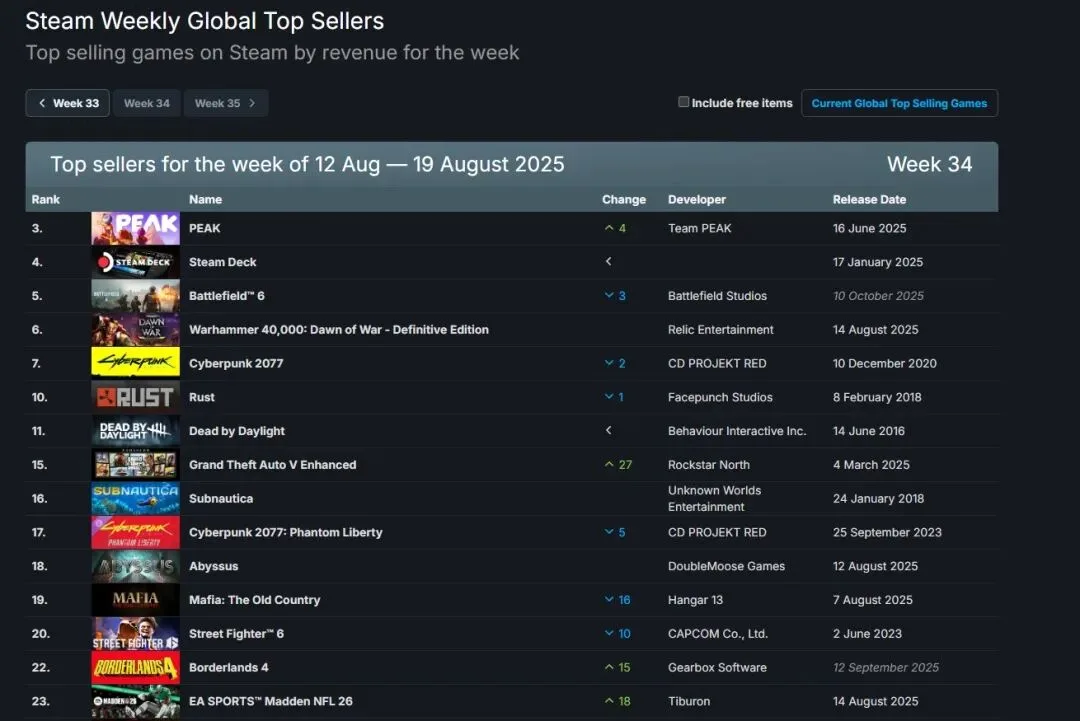Click the Grand Theft Auto V Enhanced title
This screenshot has height=721, width=1080.
(x=272, y=465)
